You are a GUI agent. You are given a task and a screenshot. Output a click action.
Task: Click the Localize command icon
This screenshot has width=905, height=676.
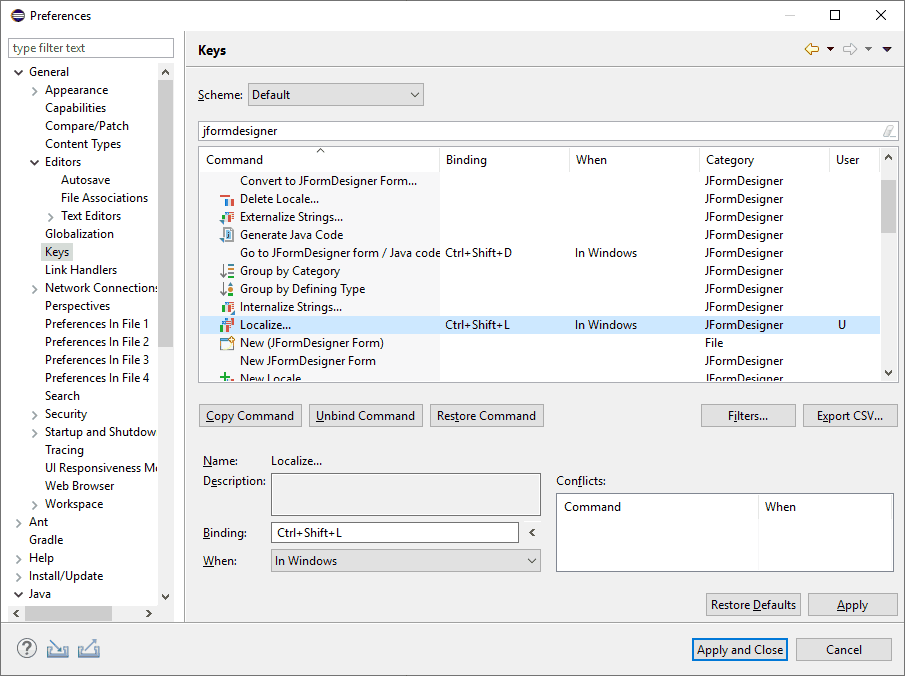click(x=227, y=325)
